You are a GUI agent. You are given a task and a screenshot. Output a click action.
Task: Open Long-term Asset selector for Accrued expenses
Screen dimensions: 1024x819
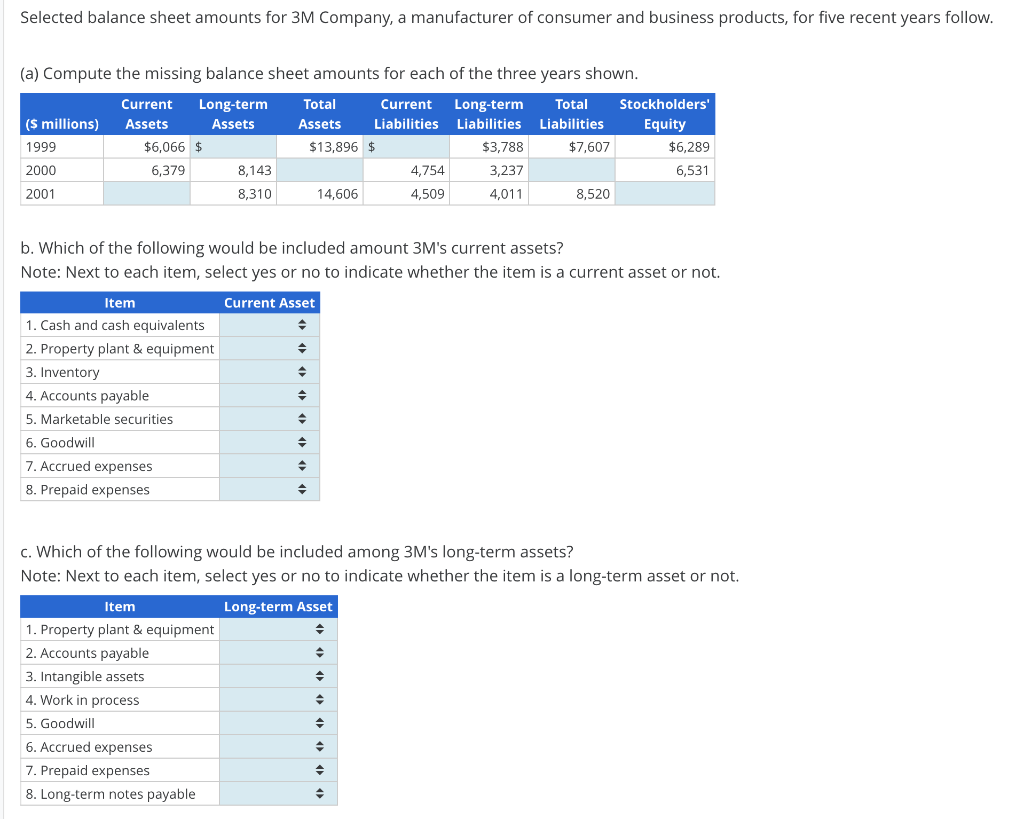click(x=320, y=746)
